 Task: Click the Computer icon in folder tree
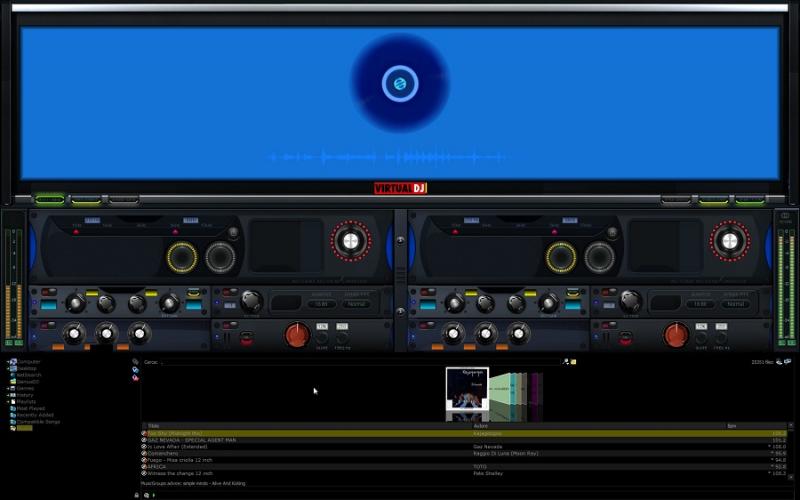pos(13,362)
